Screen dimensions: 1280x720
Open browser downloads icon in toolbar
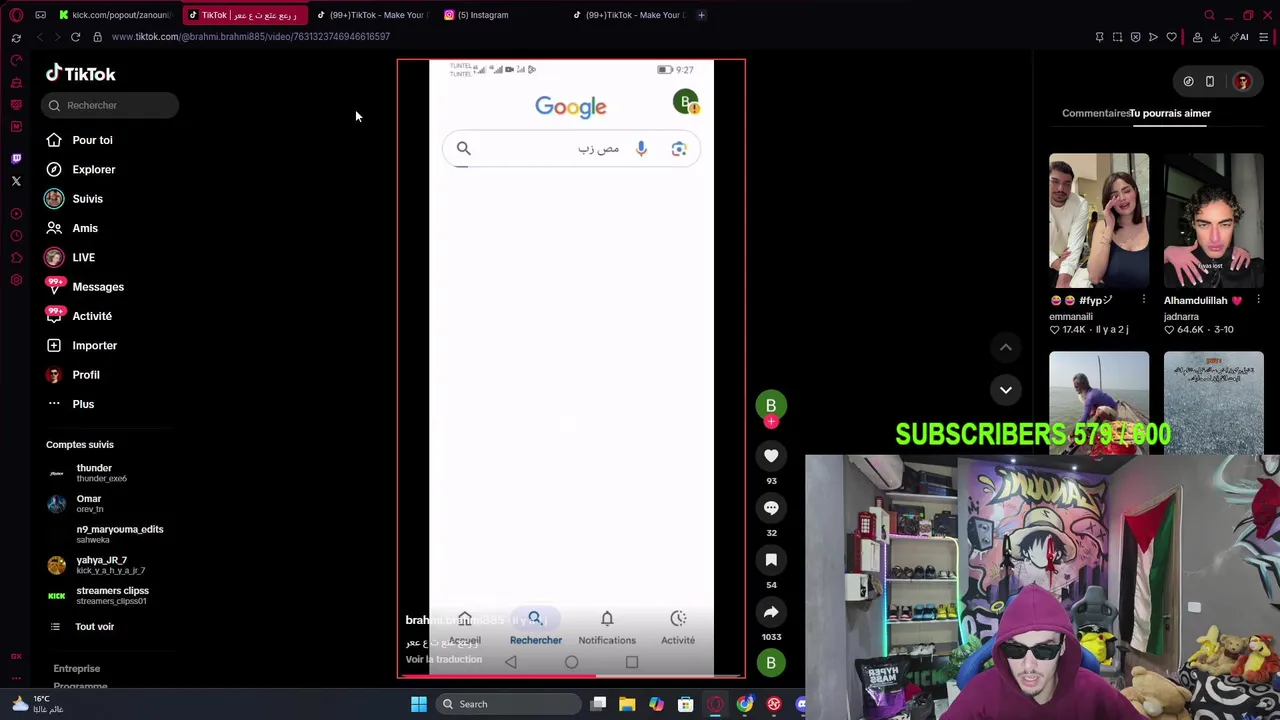1215,37
